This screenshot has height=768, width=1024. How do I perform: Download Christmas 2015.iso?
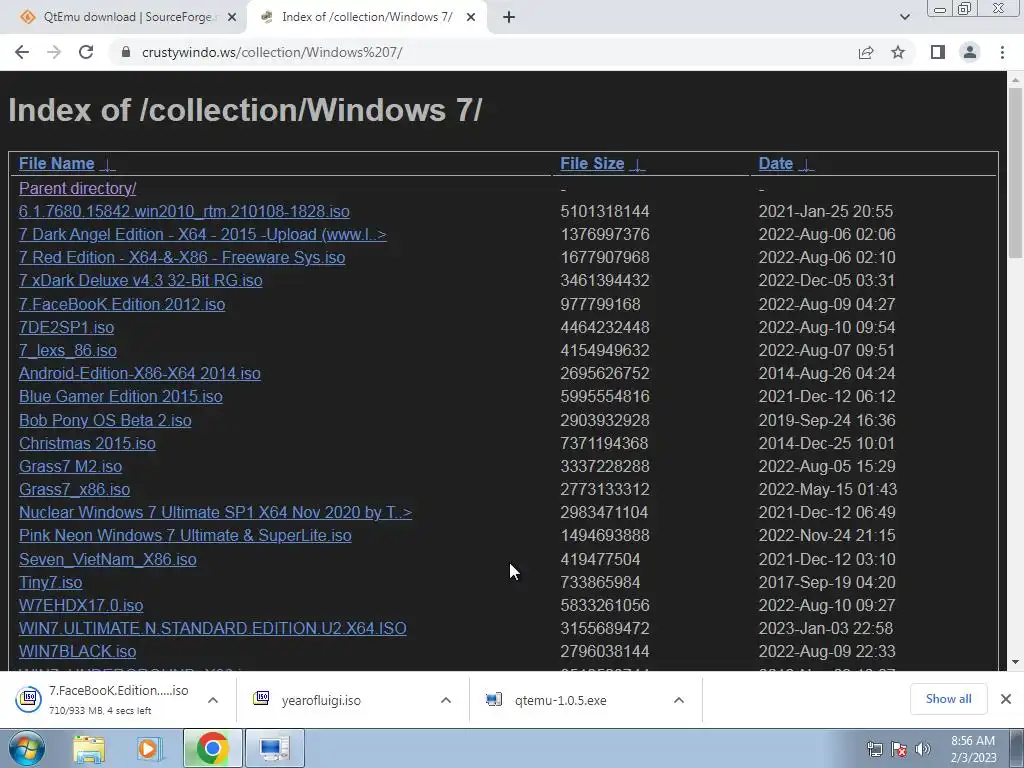pos(87,443)
